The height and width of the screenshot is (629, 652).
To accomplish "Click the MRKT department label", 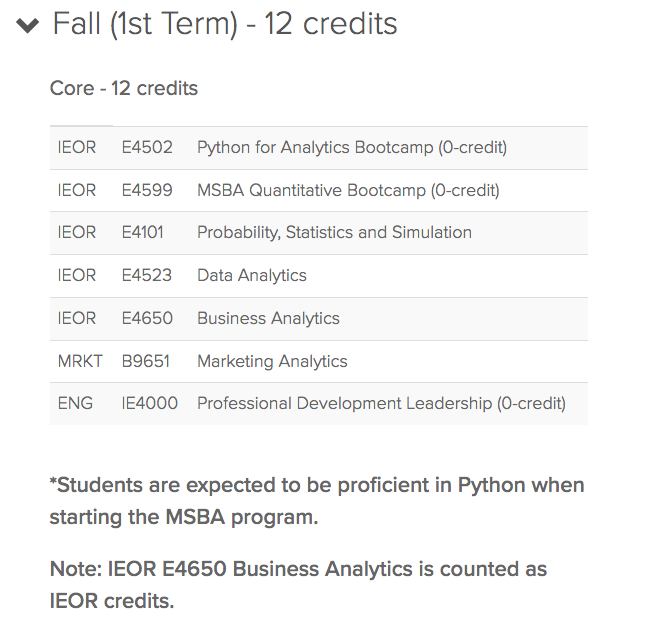I will pos(80,361).
